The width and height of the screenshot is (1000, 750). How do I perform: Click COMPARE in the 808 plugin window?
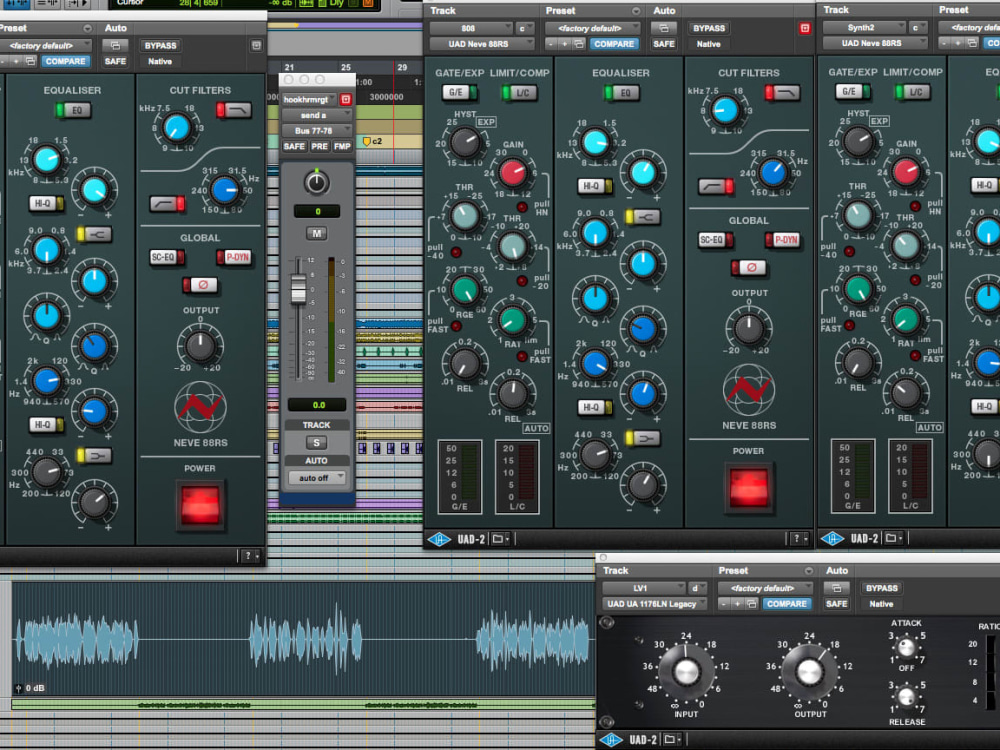(614, 44)
